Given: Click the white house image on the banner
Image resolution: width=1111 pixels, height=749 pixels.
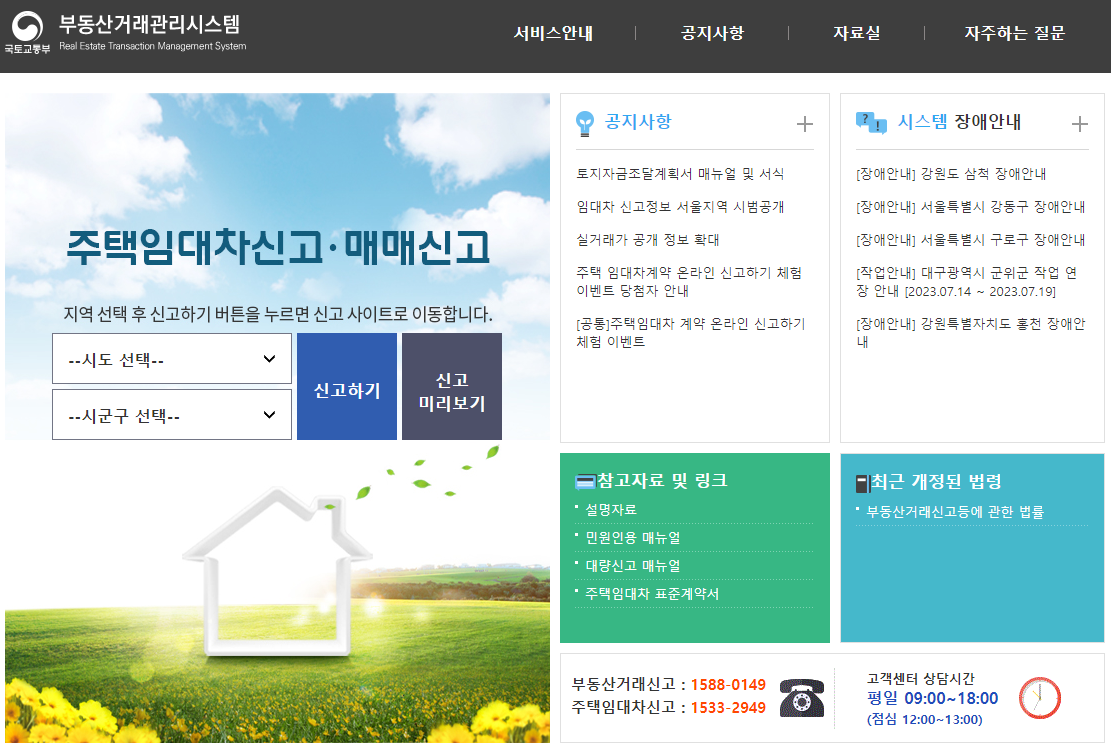Looking at the screenshot, I should click(277, 570).
